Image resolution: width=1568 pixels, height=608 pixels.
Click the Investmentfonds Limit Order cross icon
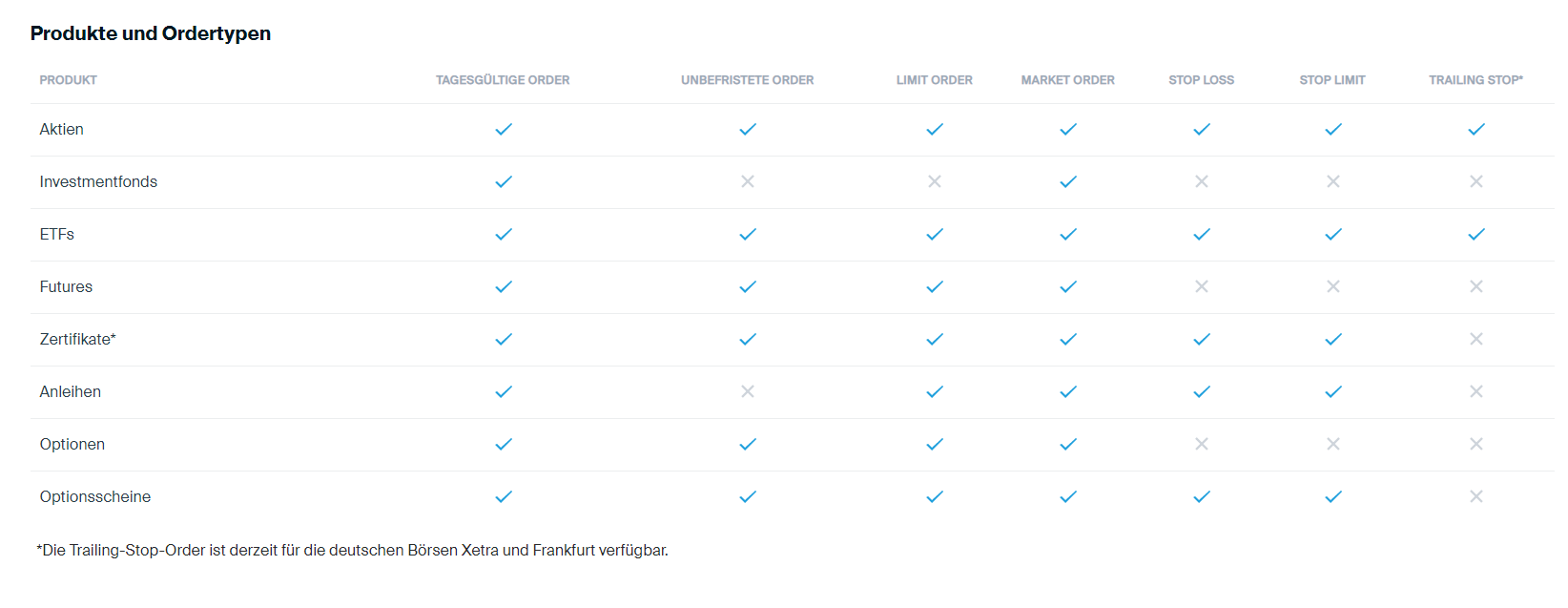(x=935, y=181)
